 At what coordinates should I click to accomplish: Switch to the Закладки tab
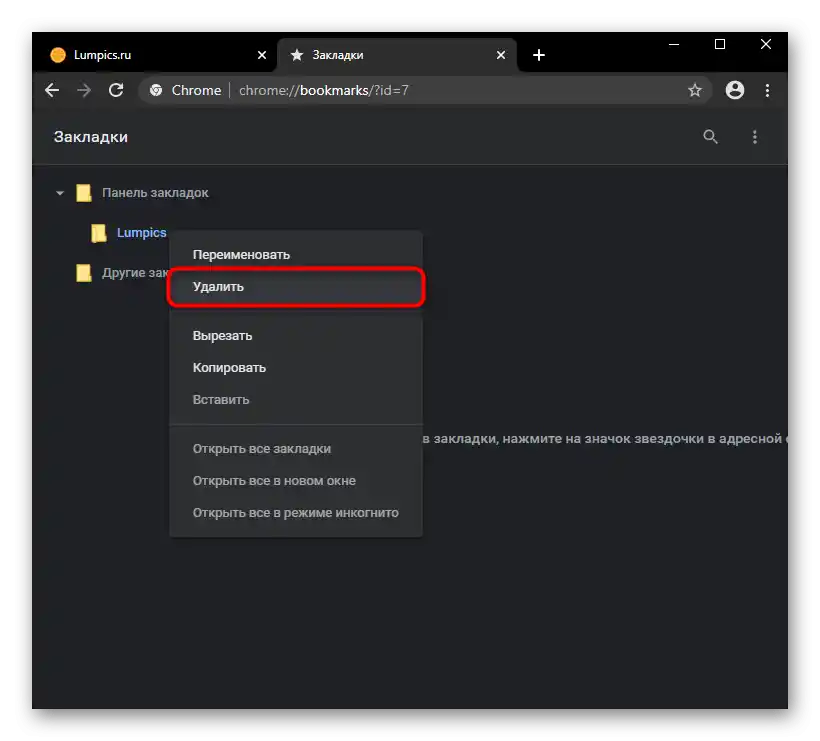tap(397, 55)
